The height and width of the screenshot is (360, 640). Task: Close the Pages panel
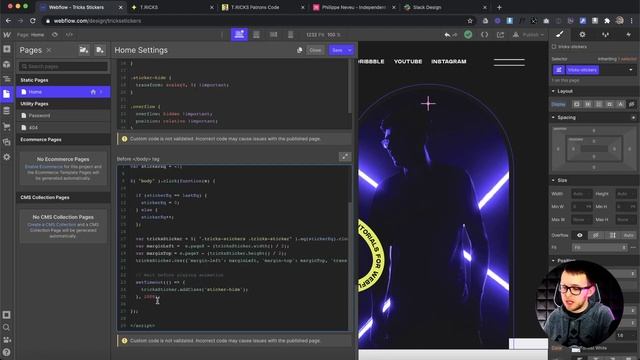pos(49,50)
